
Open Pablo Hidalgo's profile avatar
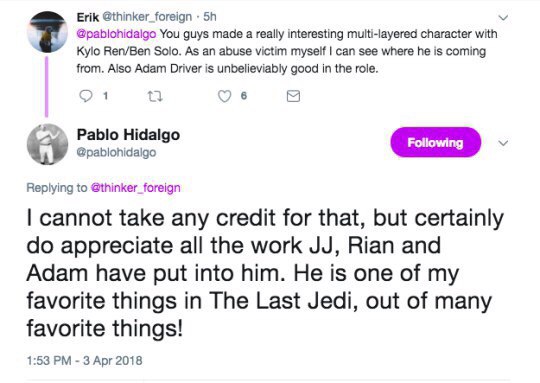pyautogui.click(x=48, y=144)
